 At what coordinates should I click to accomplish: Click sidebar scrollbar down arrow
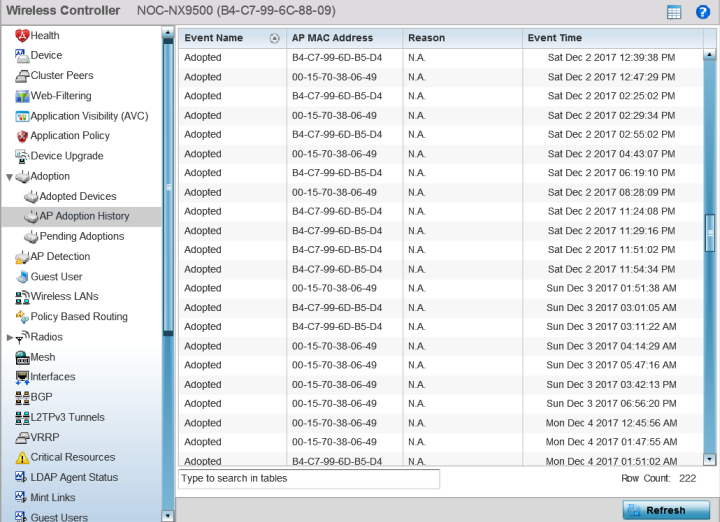168,516
